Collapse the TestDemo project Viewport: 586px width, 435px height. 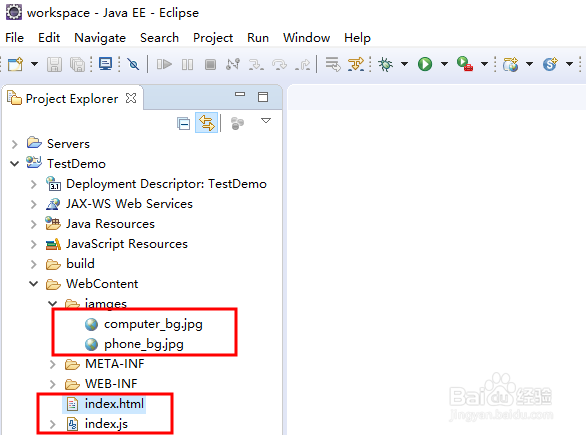(x=15, y=164)
